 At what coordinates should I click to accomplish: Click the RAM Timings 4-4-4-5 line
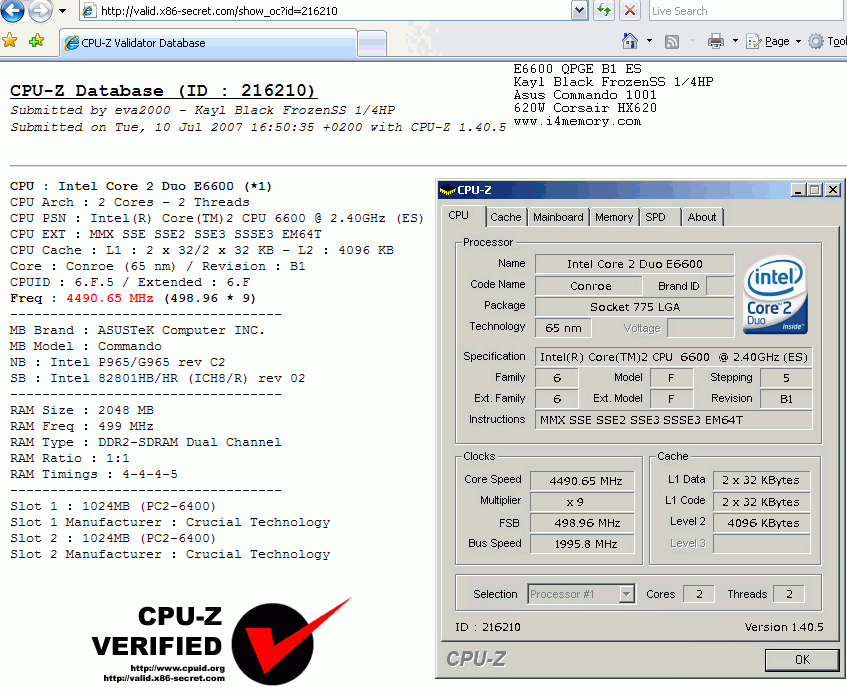coord(93,474)
